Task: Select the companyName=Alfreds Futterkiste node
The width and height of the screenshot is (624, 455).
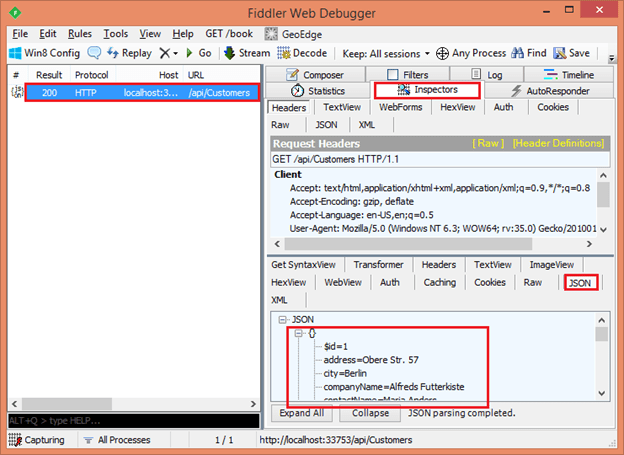Action: (x=394, y=387)
